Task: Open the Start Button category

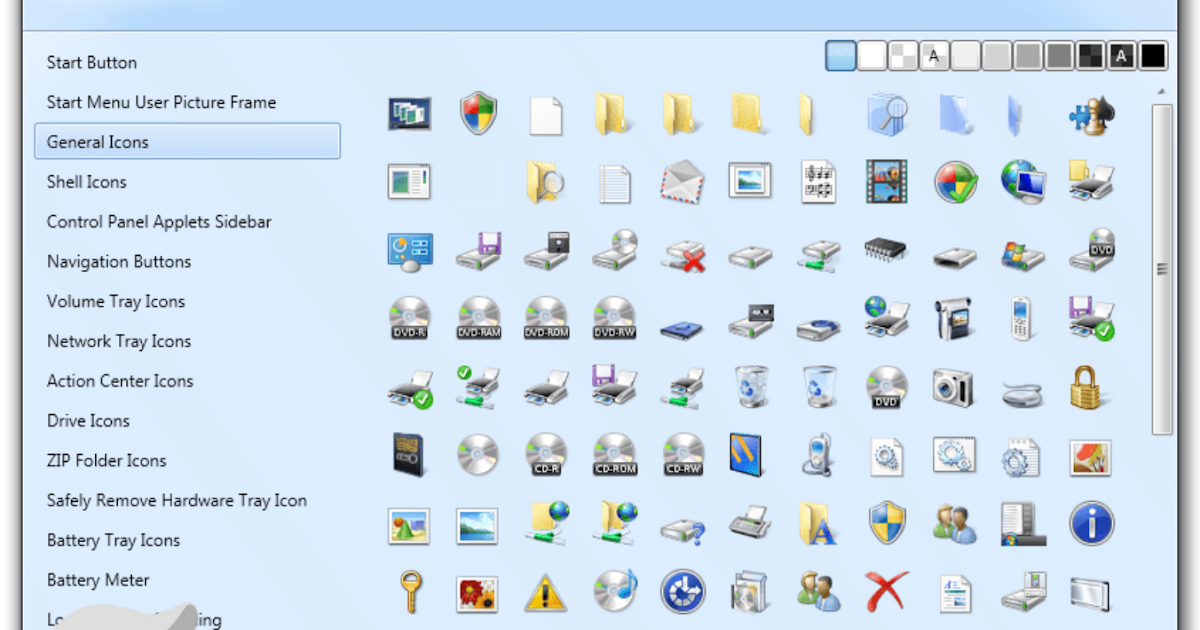Action: pos(92,62)
